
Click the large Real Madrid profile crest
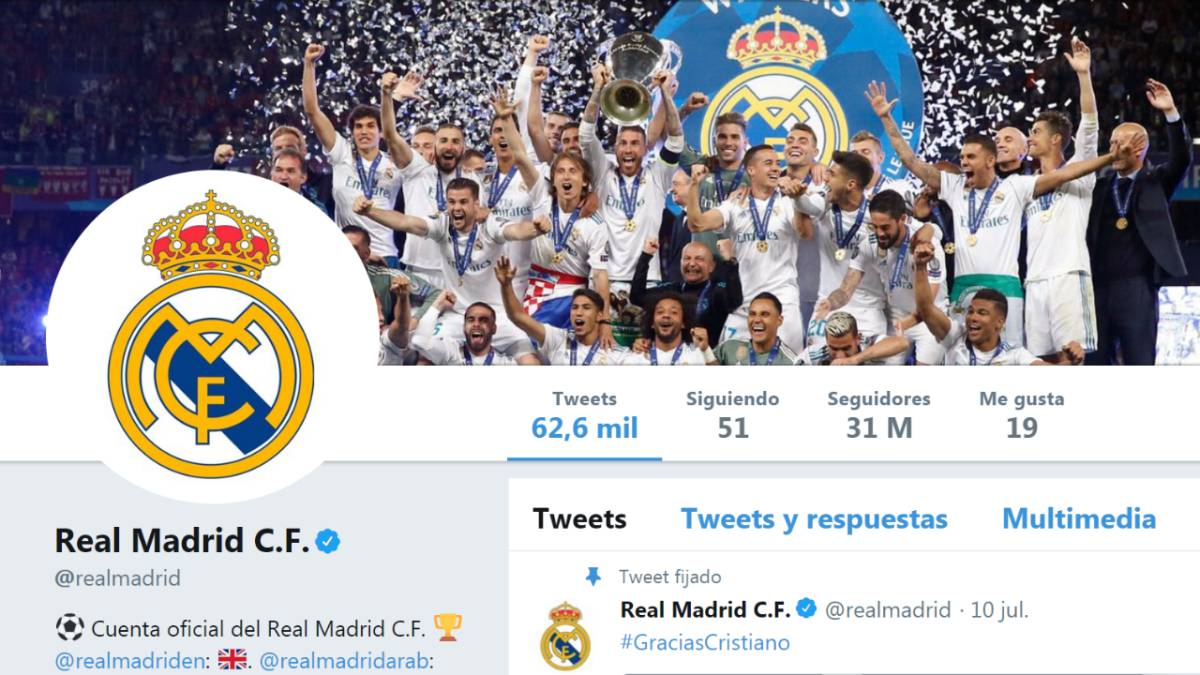(211, 335)
